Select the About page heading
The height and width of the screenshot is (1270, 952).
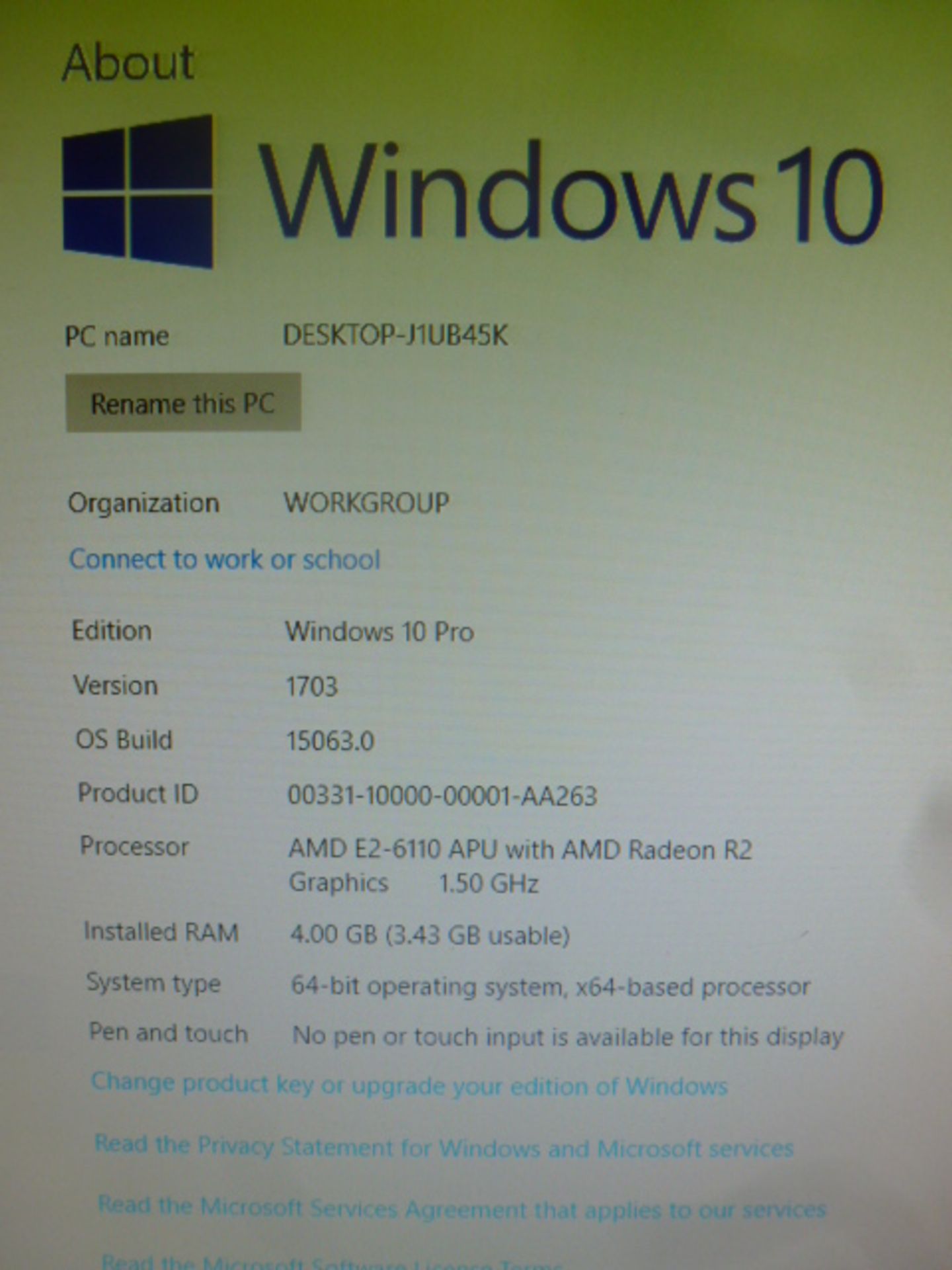pos(128,63)
